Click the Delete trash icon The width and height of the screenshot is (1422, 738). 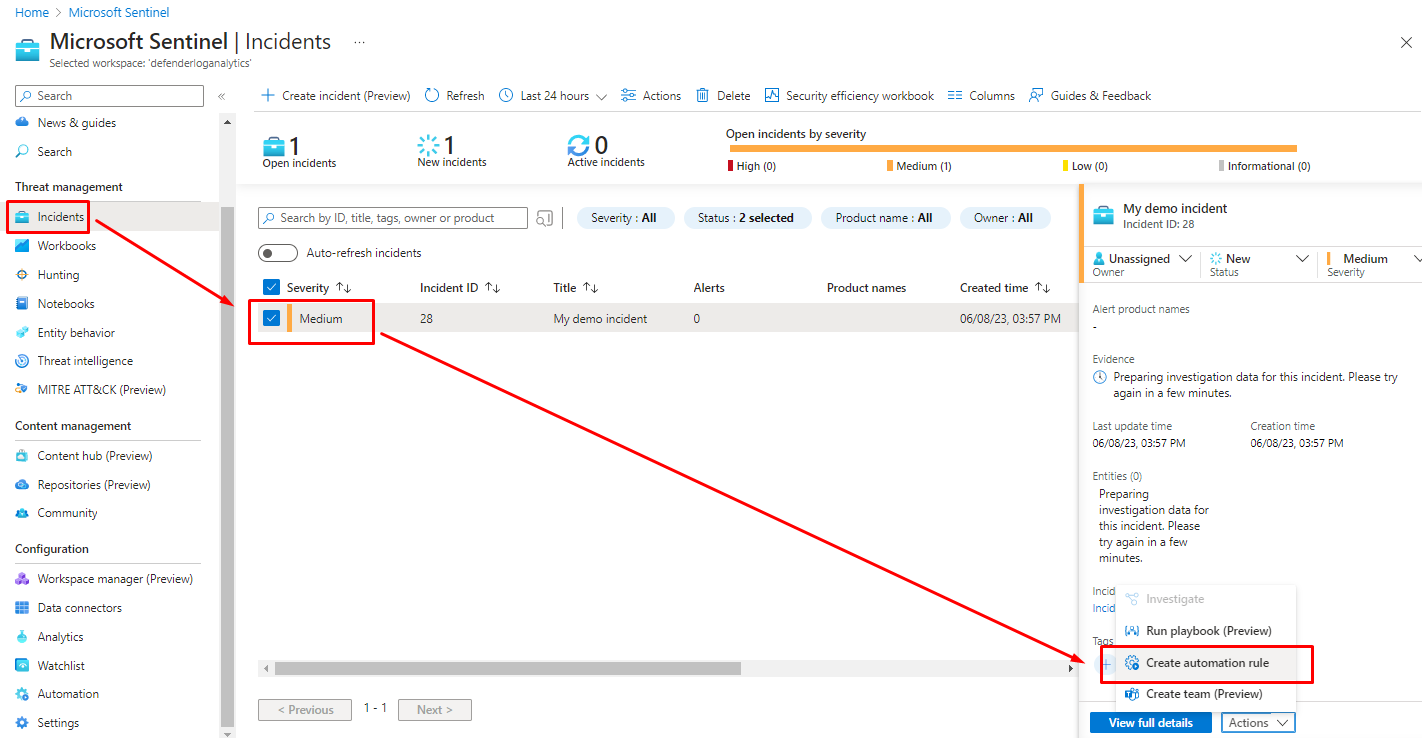[x=703, y=96]
